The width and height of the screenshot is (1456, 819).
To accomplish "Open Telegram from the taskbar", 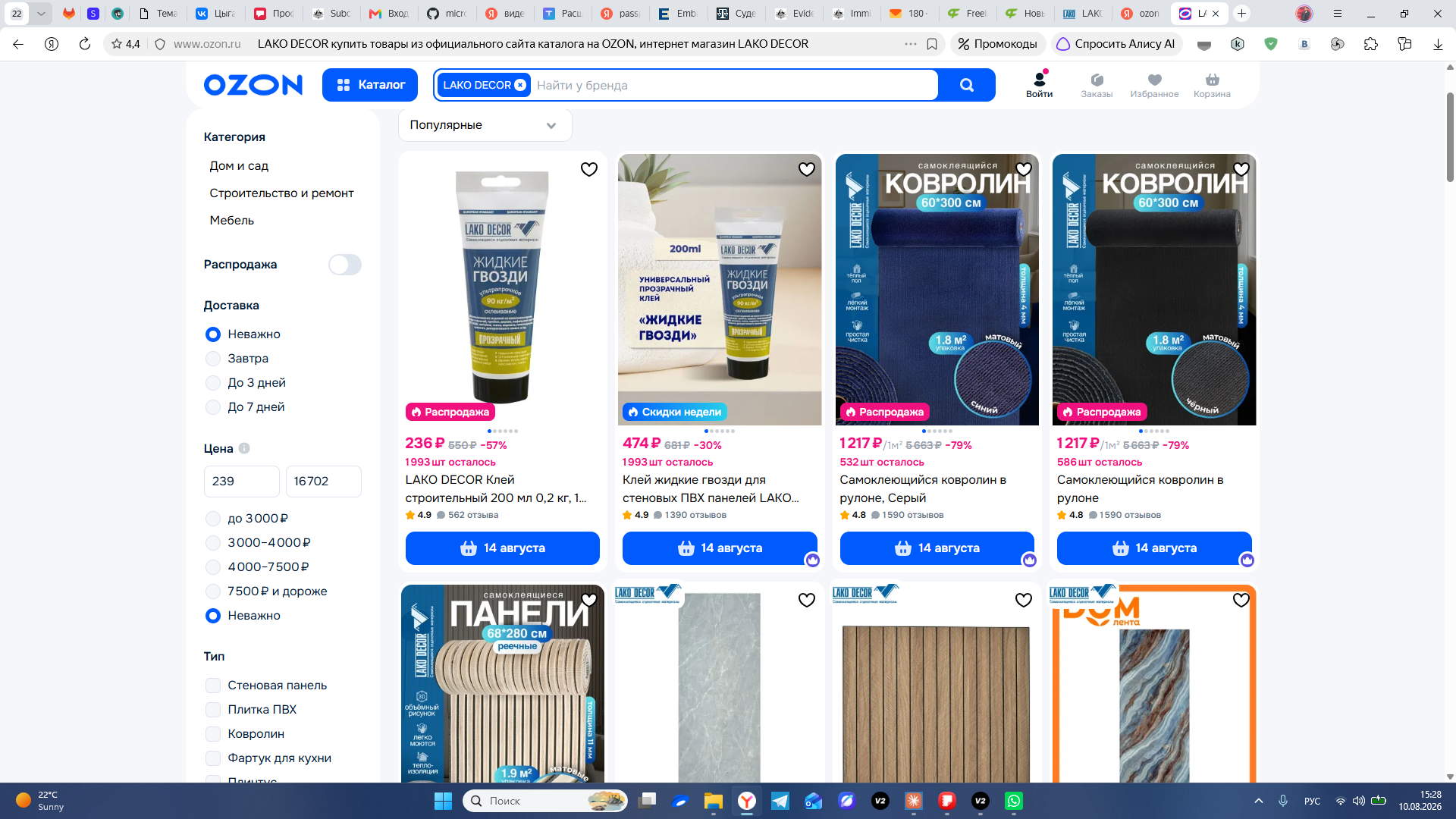I will (780, 801).
